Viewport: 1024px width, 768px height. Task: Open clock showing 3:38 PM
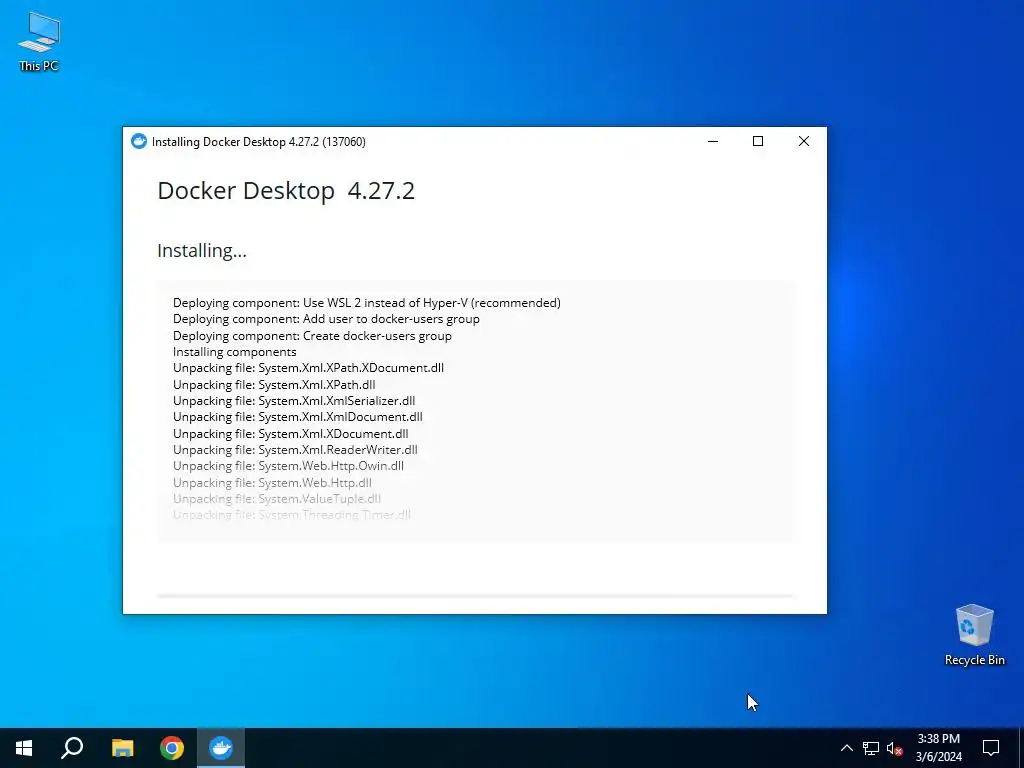pyautogui.click(x=938, y=748)
